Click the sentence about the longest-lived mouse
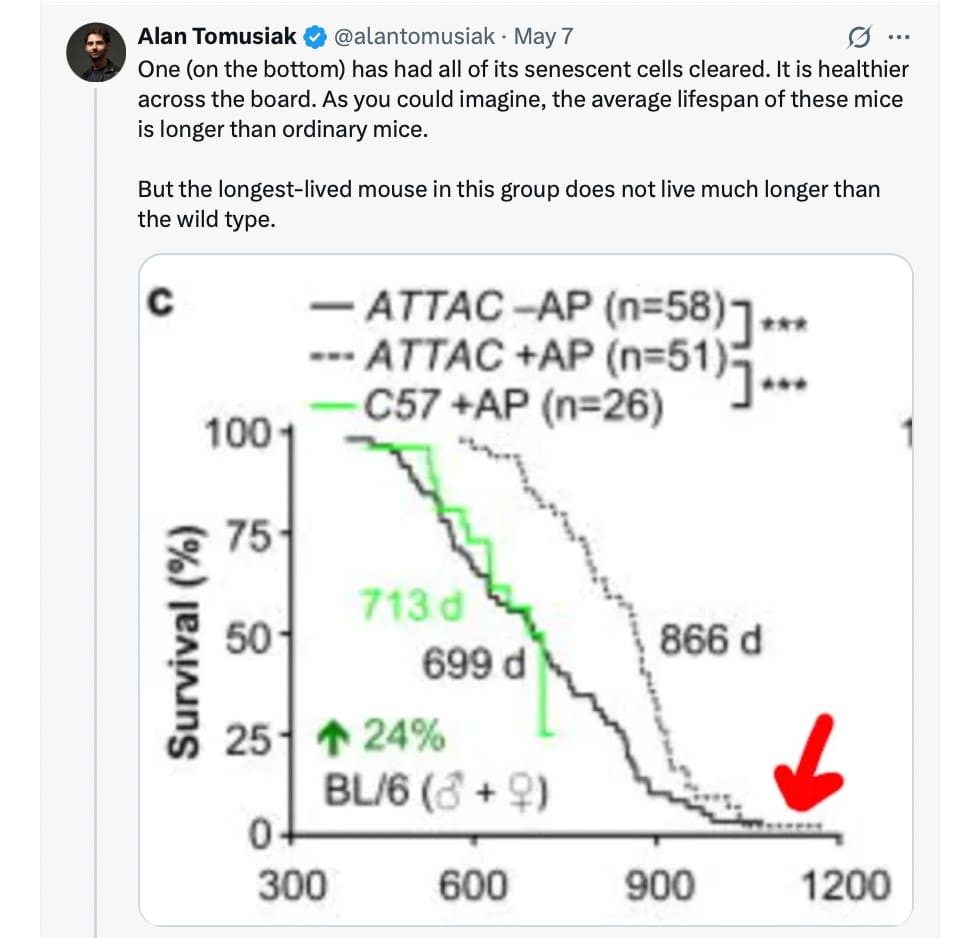This screenshot has height=938, width=976. pos(509,204)
